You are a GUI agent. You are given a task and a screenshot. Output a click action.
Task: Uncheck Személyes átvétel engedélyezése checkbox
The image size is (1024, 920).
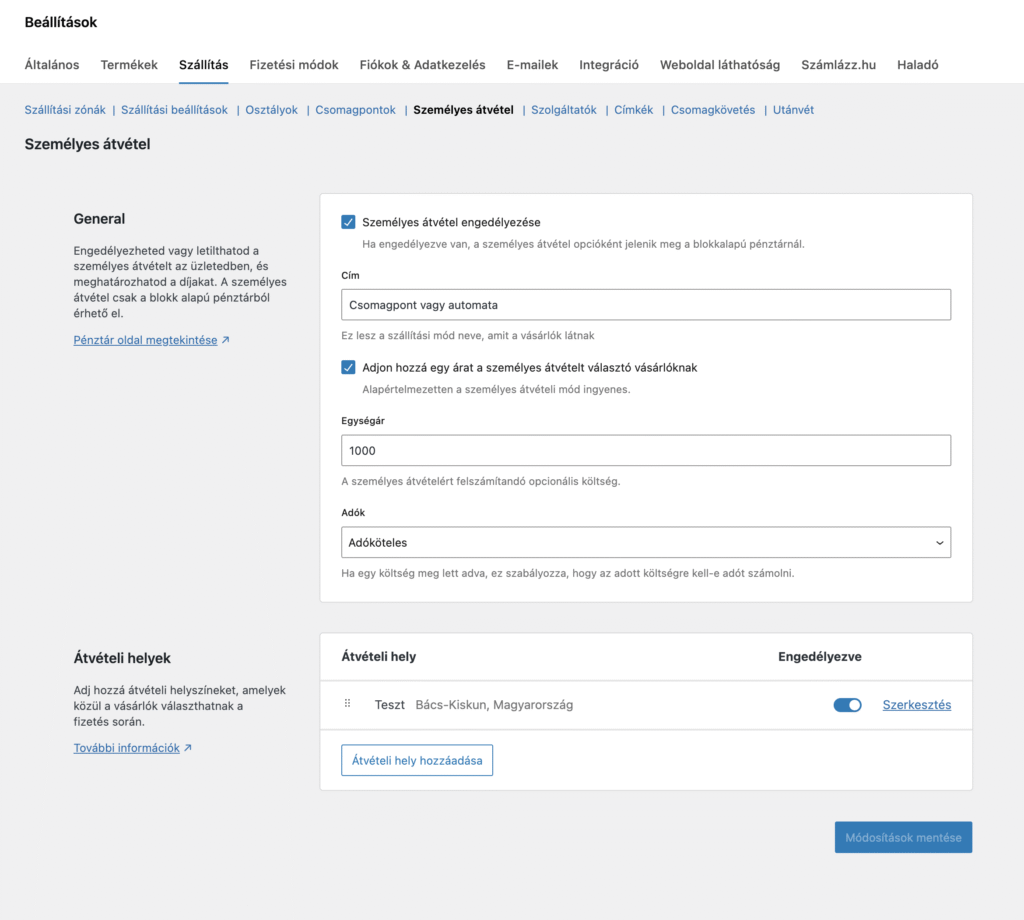coord(348,222)
